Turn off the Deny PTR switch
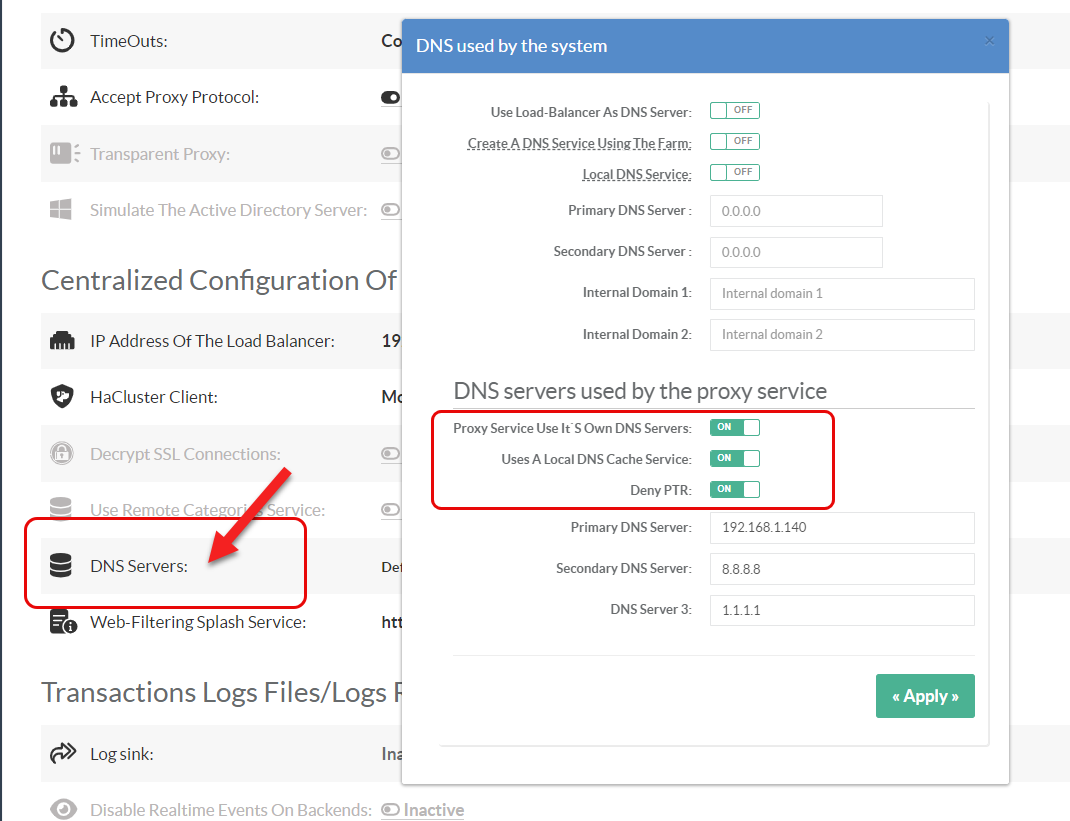 734,490
